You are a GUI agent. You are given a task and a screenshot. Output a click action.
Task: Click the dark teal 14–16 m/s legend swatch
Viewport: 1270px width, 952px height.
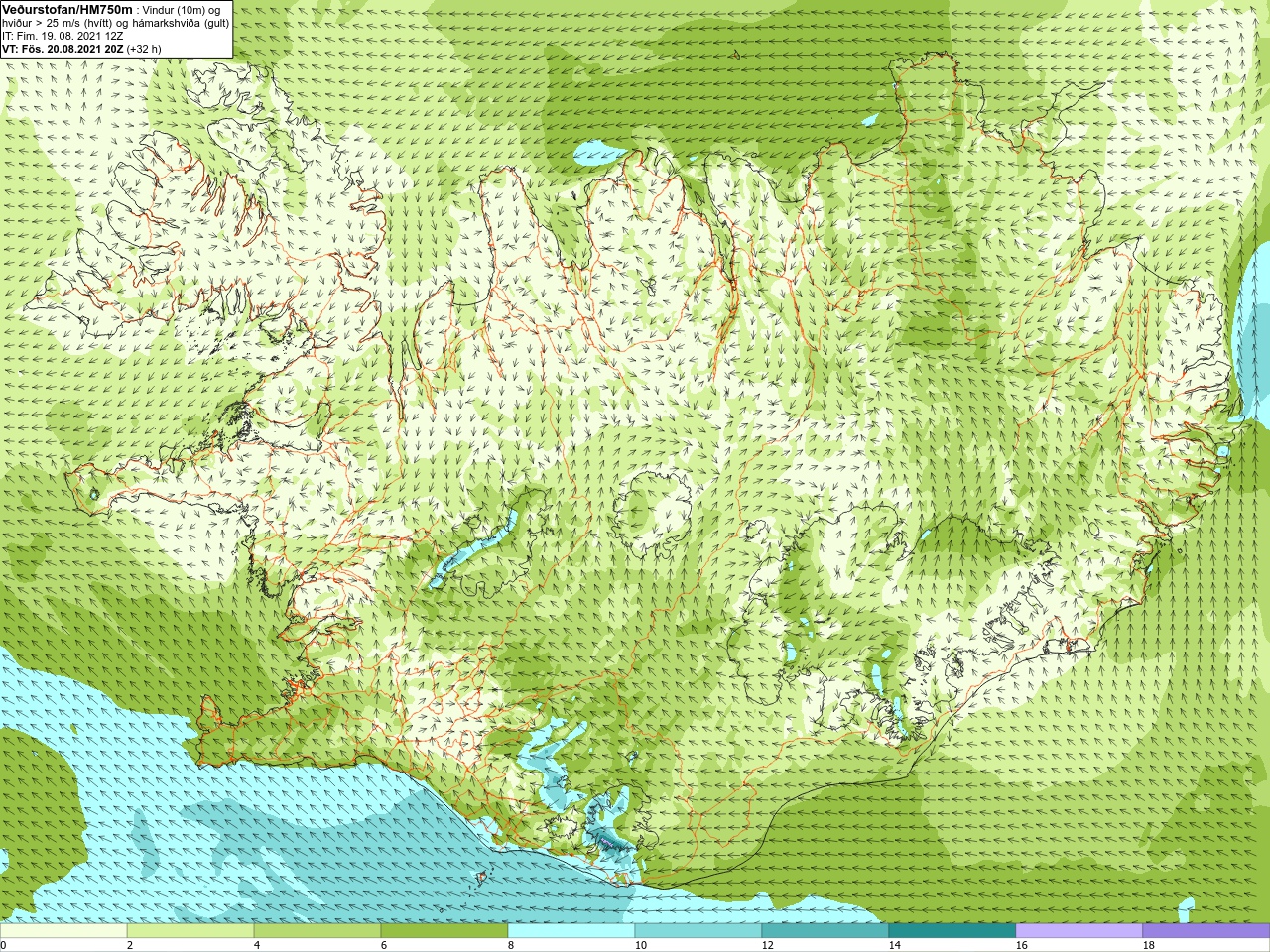coord(952,931)
